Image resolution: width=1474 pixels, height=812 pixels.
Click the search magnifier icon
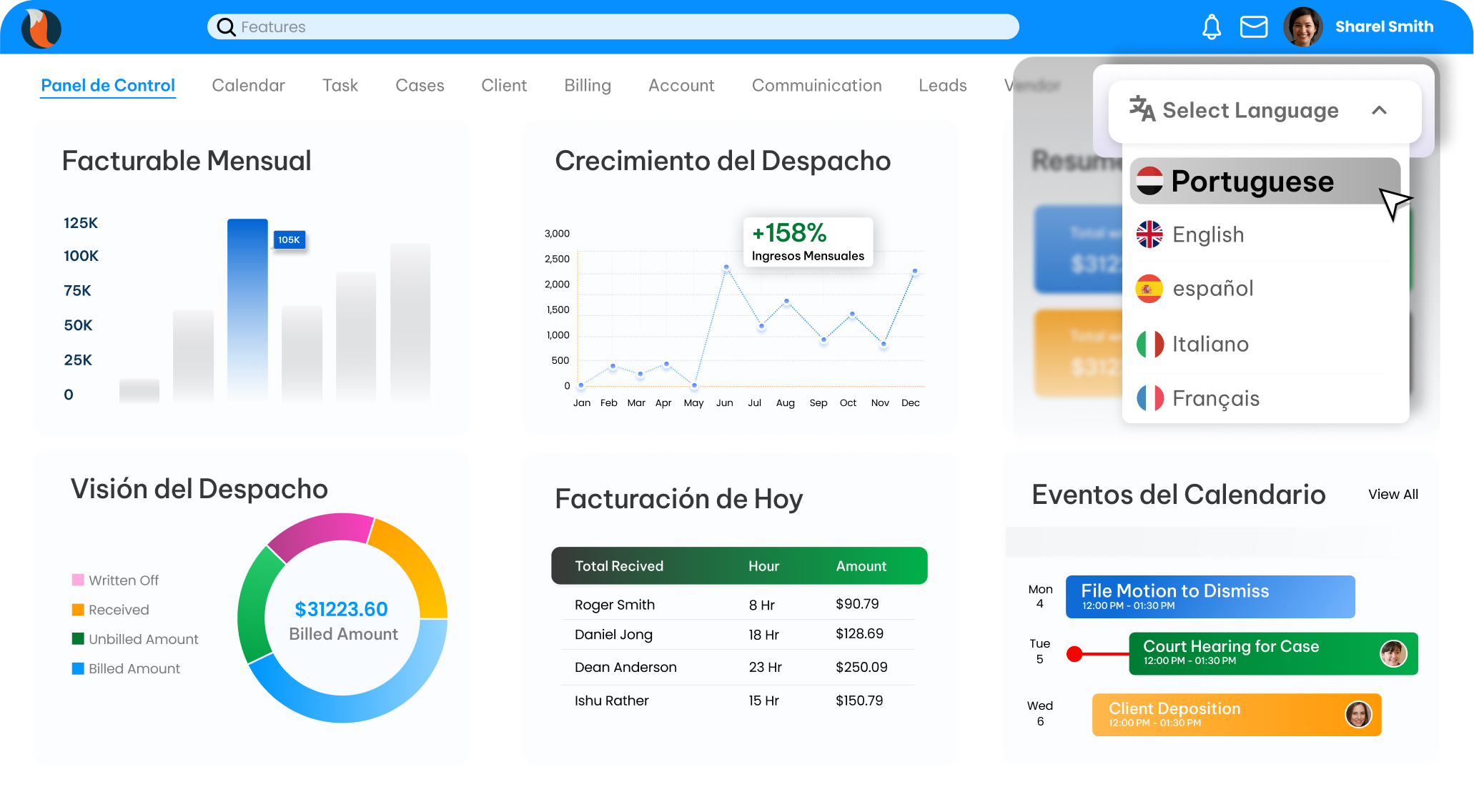click(226, 27)
